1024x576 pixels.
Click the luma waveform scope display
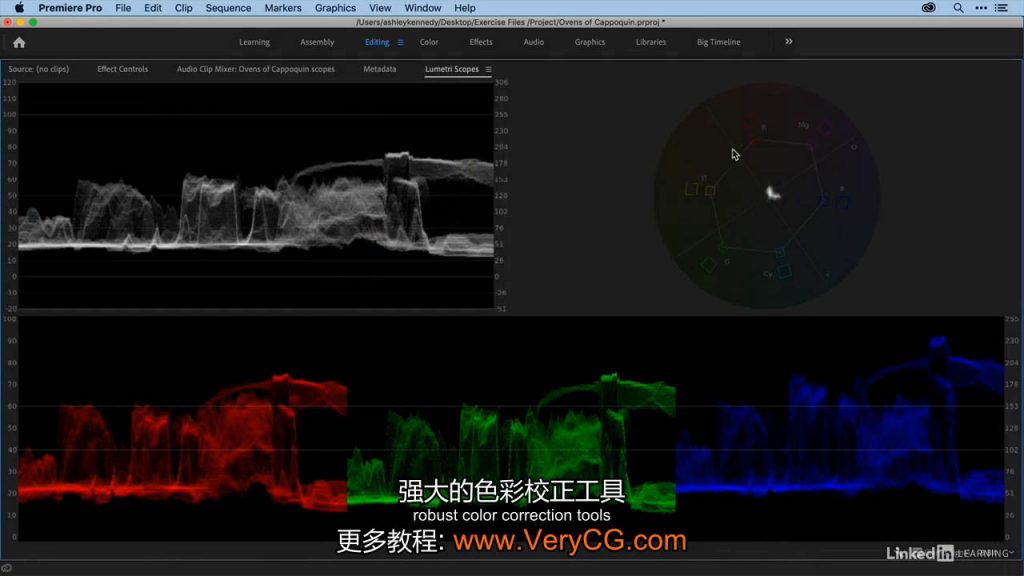click(256, 195)
